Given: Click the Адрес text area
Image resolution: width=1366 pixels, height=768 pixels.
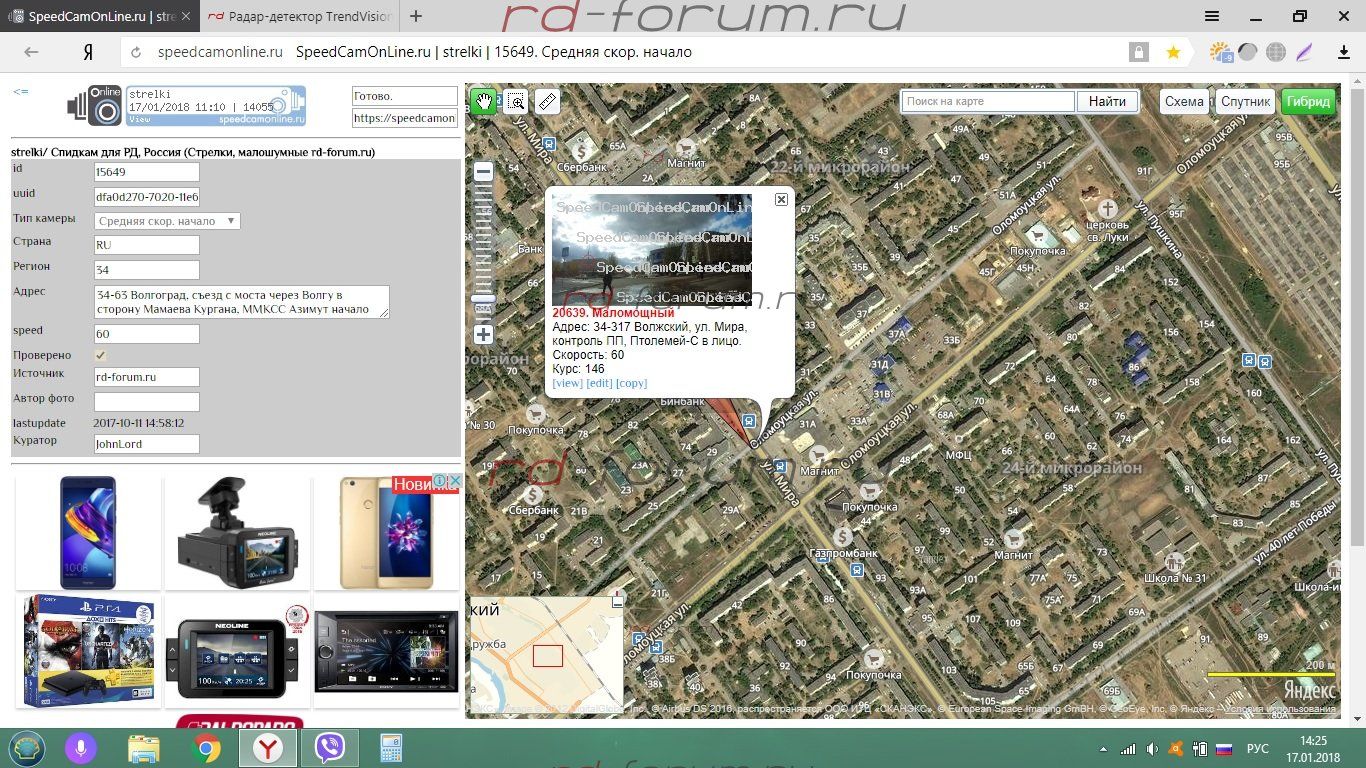Looking at the screenshot, I should pos(241,302).
